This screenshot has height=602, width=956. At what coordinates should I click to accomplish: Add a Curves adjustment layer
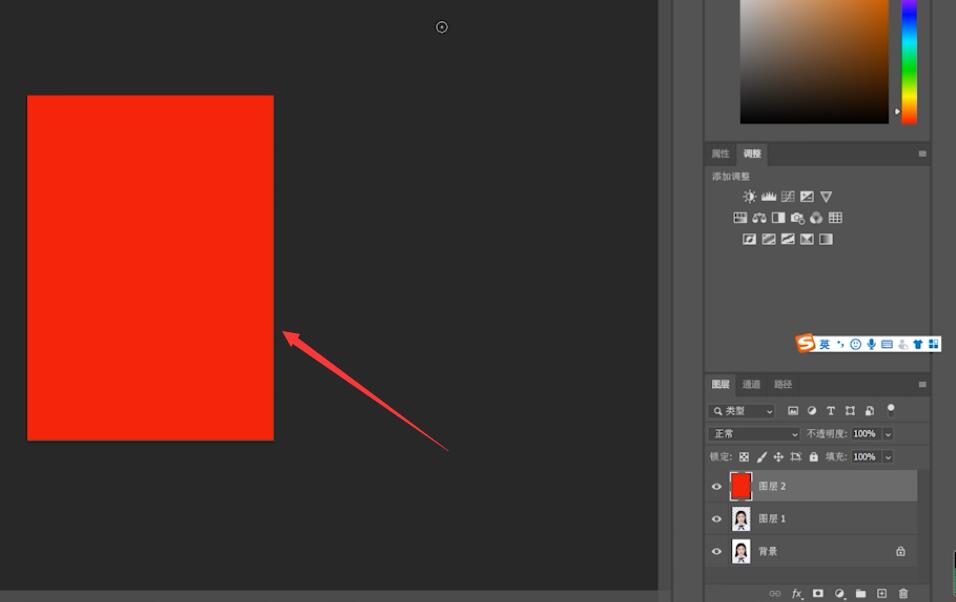(x=788, y=196)
